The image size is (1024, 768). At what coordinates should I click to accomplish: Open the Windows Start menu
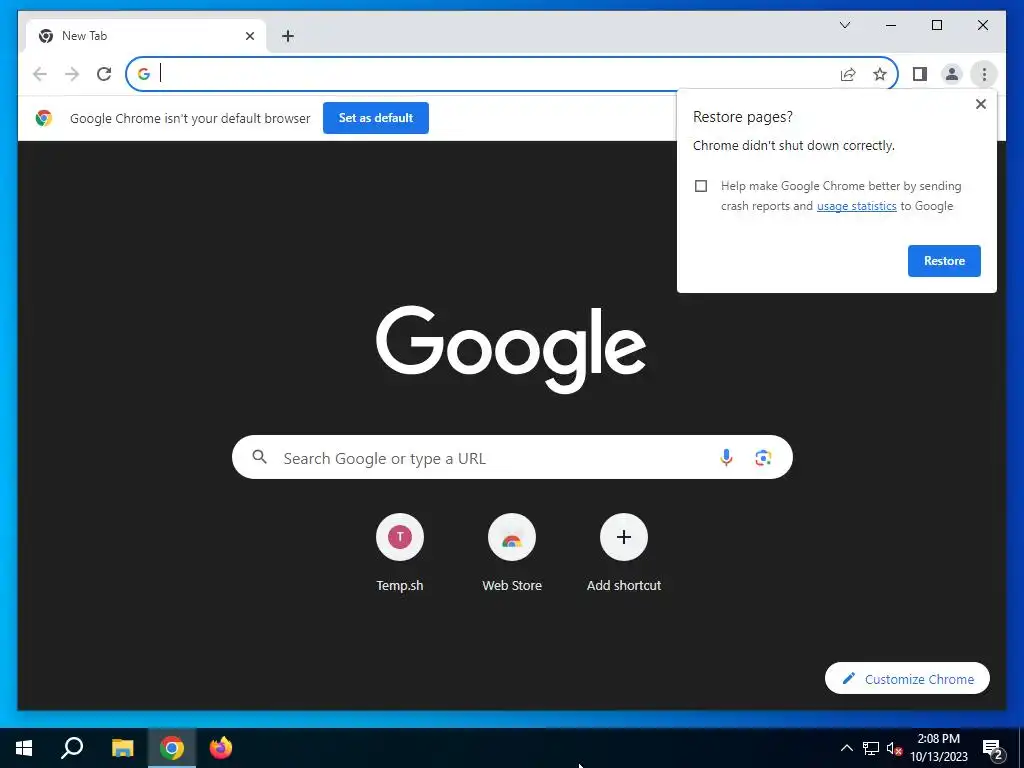click(x=24, y=748)
